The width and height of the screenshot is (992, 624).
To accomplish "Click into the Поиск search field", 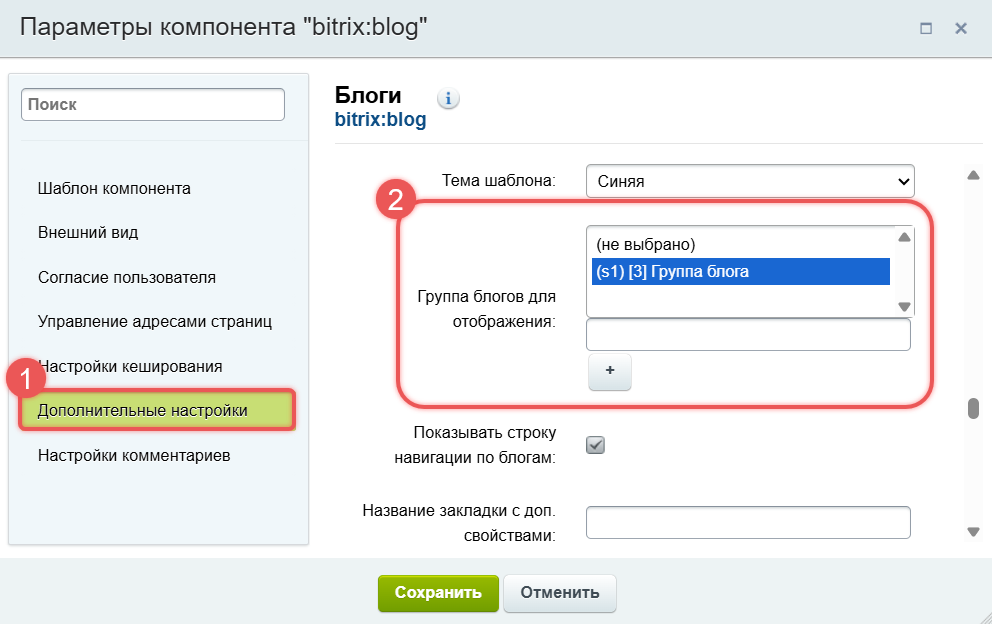I will [152, 104].
